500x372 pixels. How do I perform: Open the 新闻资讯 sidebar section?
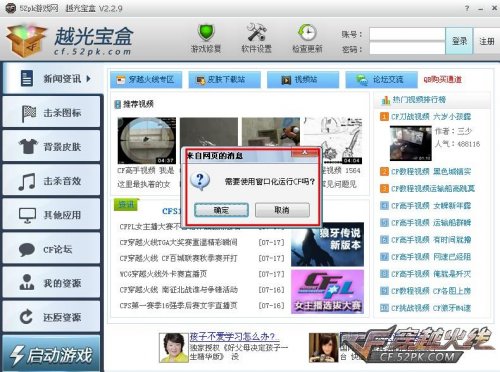tap(53, 79)
